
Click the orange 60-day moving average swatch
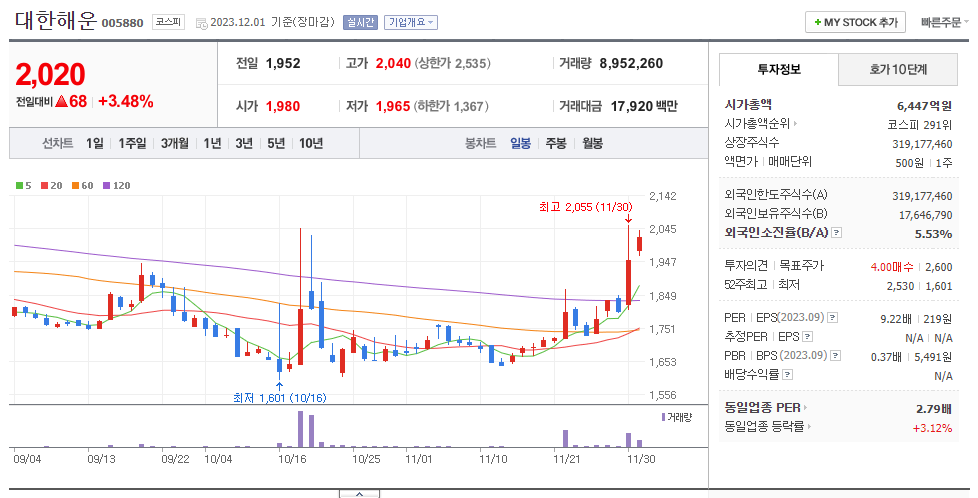pyautogui.click(x=75, y=185)
